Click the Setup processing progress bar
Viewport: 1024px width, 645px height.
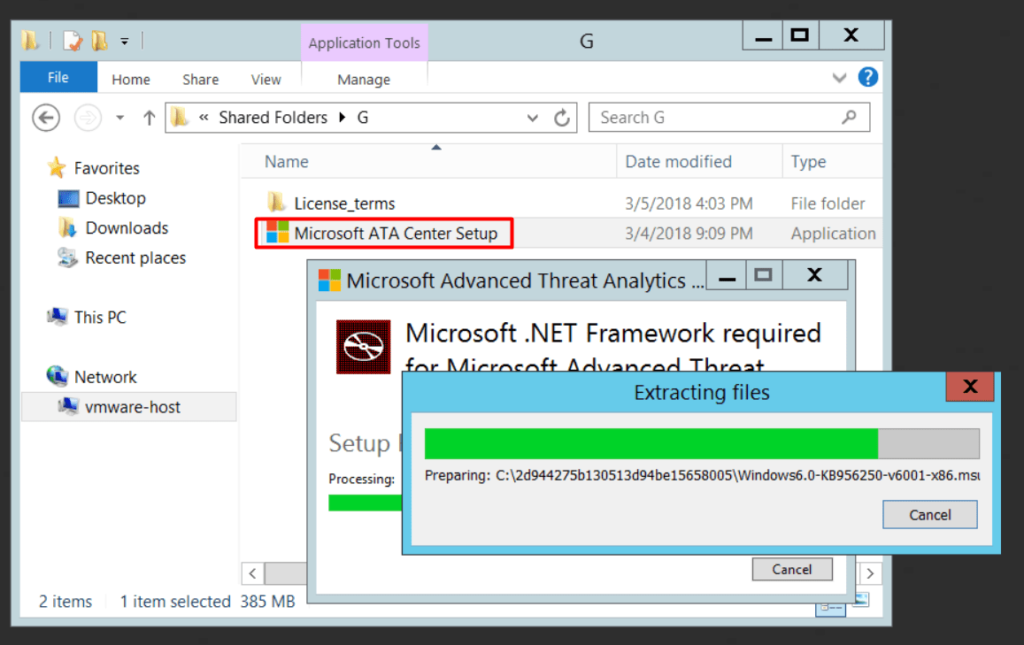(365, 503)
